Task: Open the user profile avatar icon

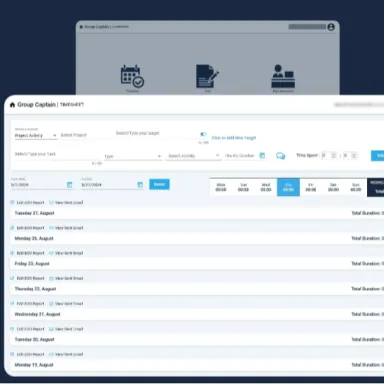Action: [x=331, y=27]
